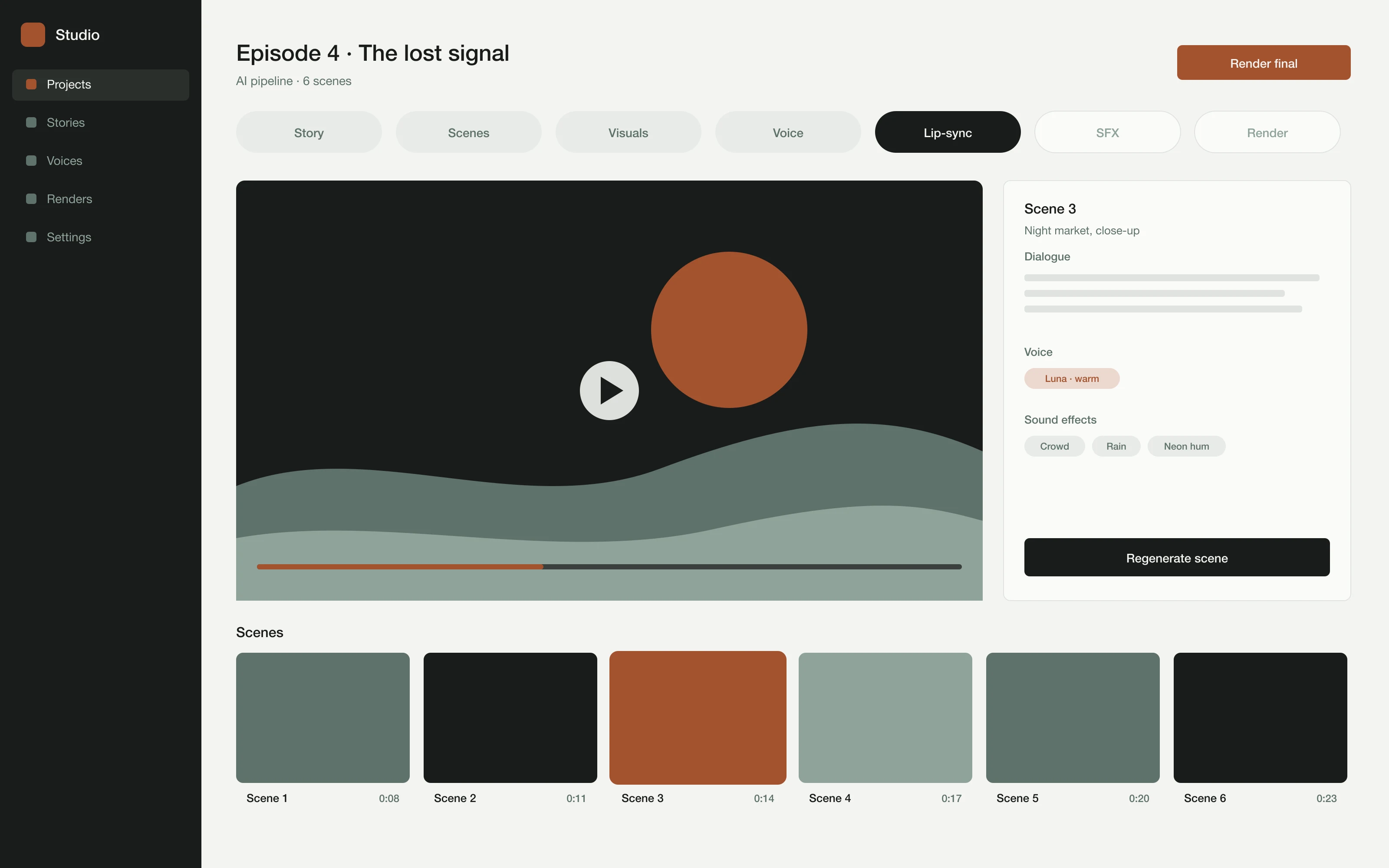Go to the Visuals pipeline step
This screenshot has height=868, width=1389.
tap(628, 132)
